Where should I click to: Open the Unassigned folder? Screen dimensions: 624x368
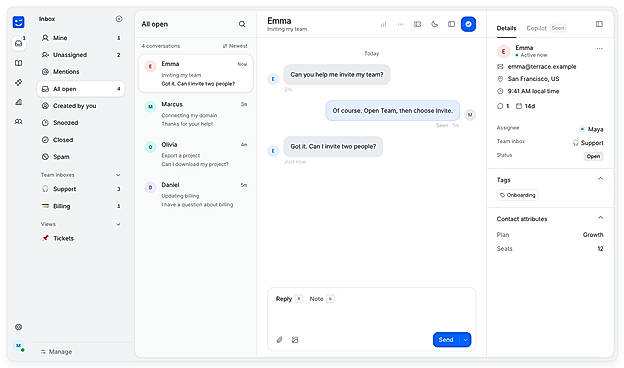pyautogui.click(x=81, y=55)
